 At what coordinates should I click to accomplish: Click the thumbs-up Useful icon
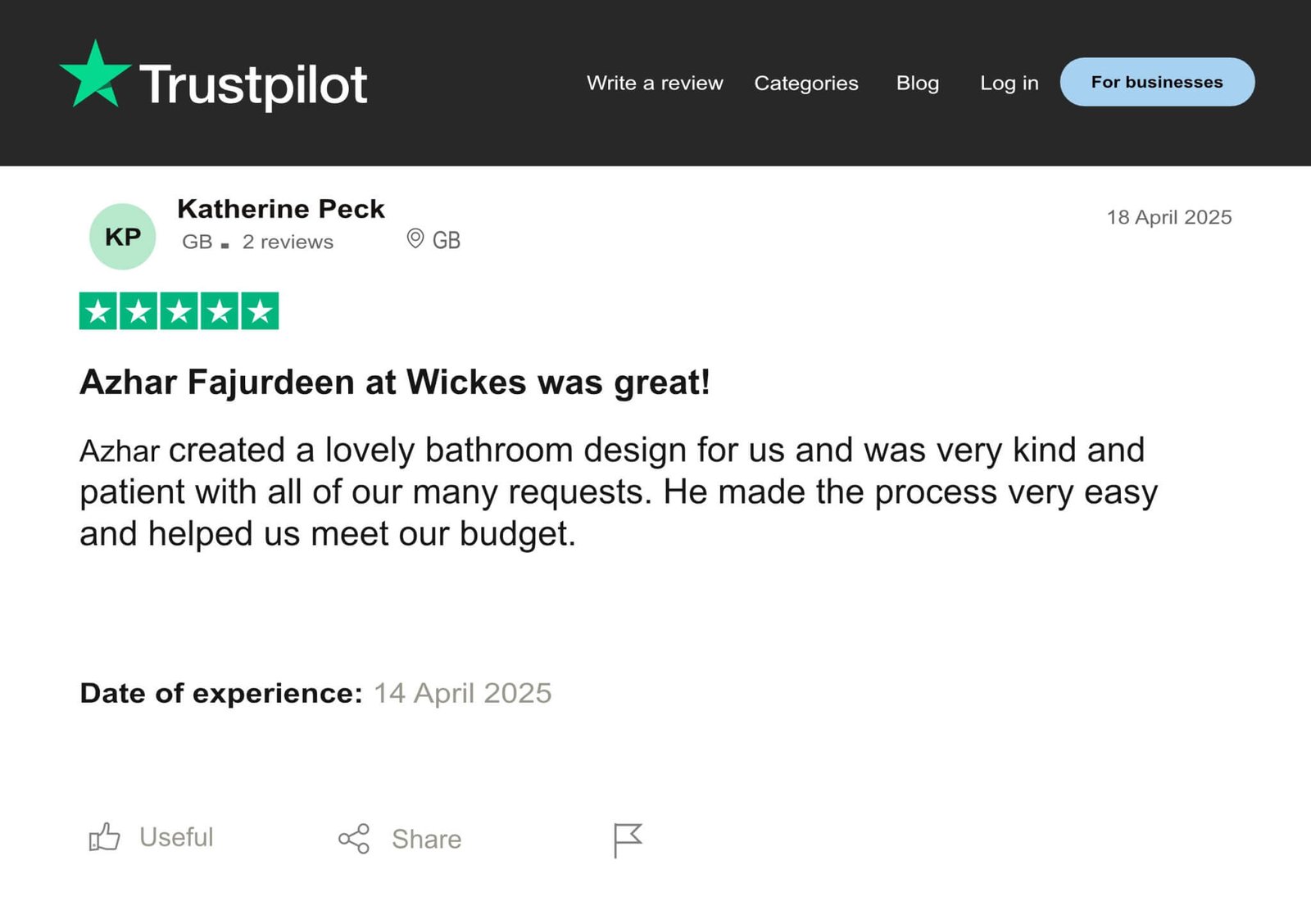point(104,837)
